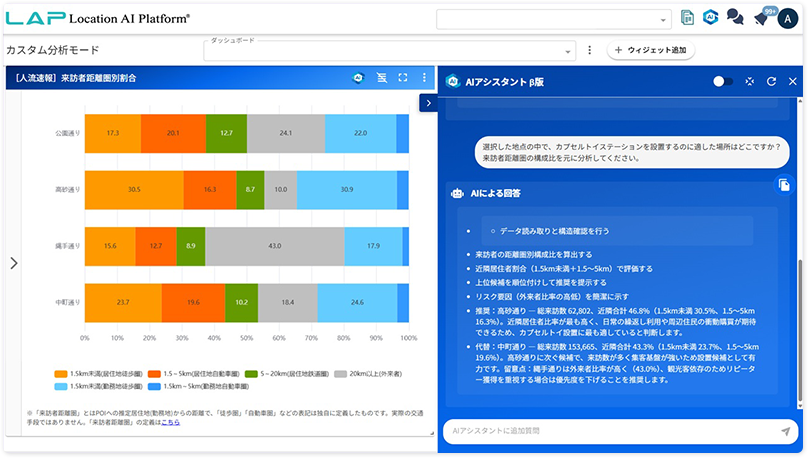Collapse the AI panel with chevron arrow
The width and height of the screenshot is (808, 458).
point(427,102)
